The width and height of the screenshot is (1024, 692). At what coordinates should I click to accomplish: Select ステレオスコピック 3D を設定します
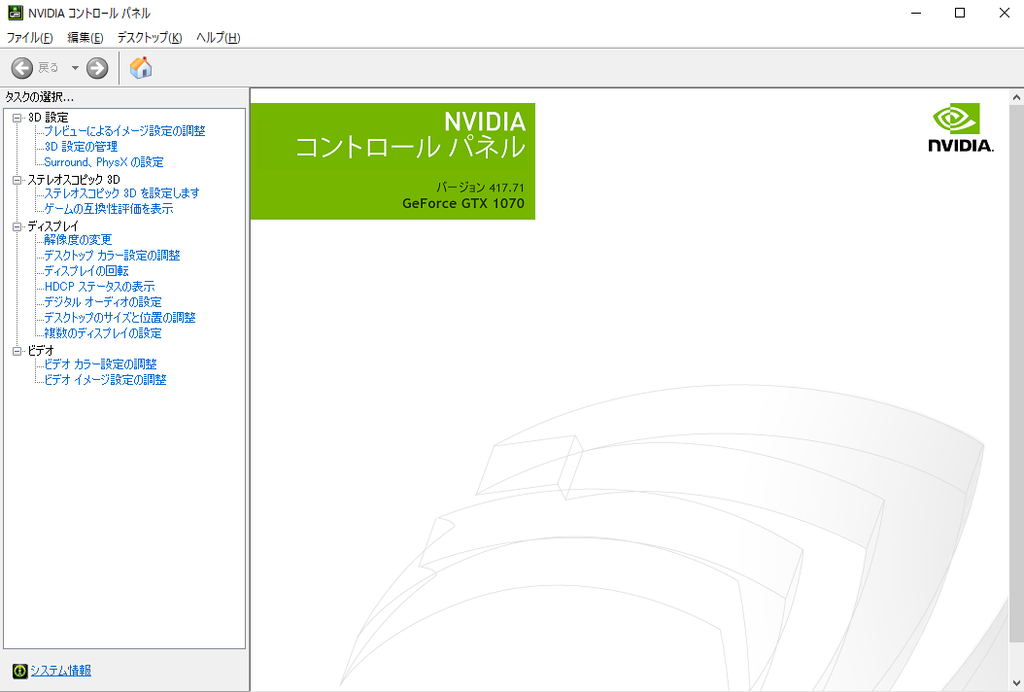(x=121, y=193)
